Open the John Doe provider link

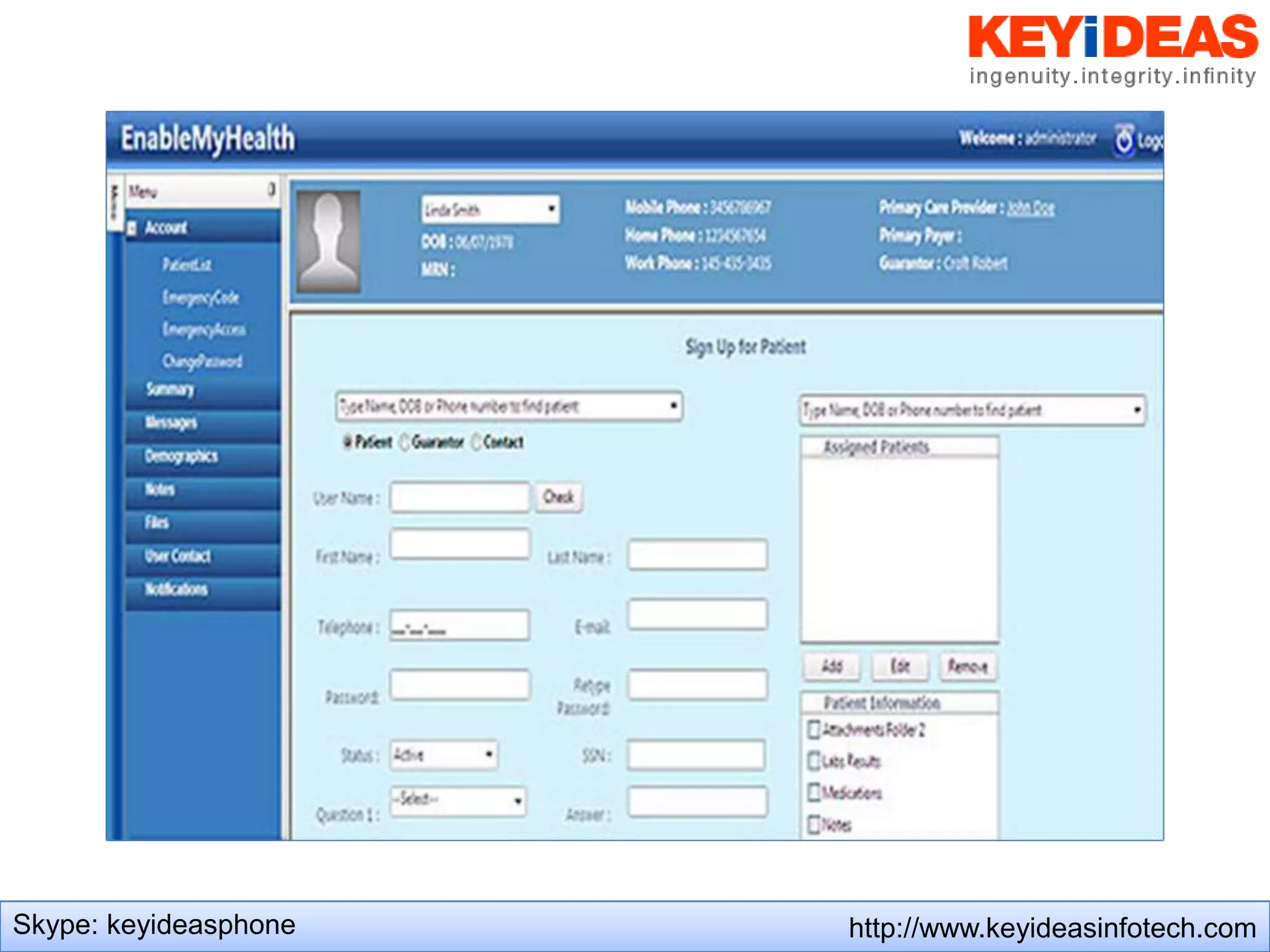1030,208
